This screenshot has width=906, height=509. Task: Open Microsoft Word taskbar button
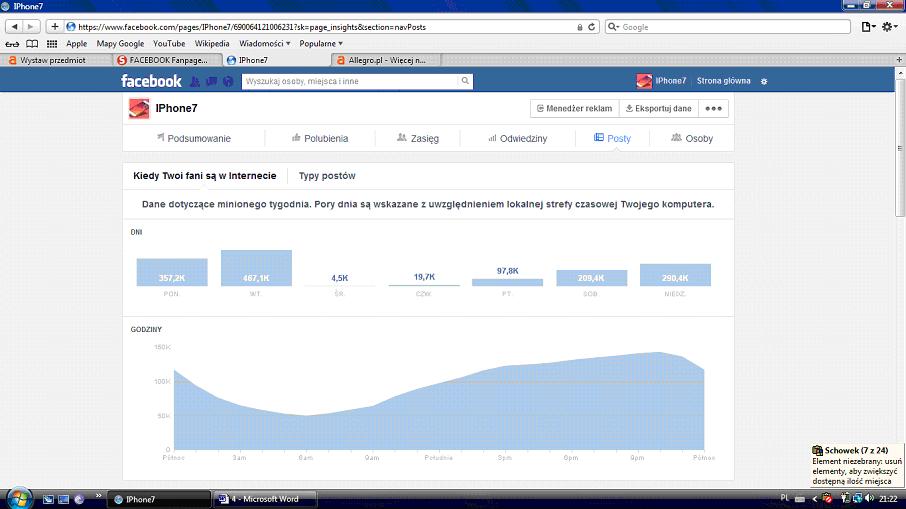(265, 499)
